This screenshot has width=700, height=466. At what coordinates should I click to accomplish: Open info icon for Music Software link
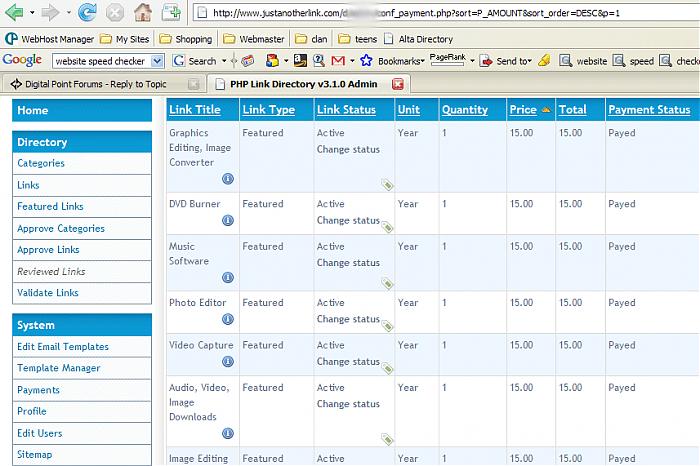pyautogui.click(x=228, y=278)
